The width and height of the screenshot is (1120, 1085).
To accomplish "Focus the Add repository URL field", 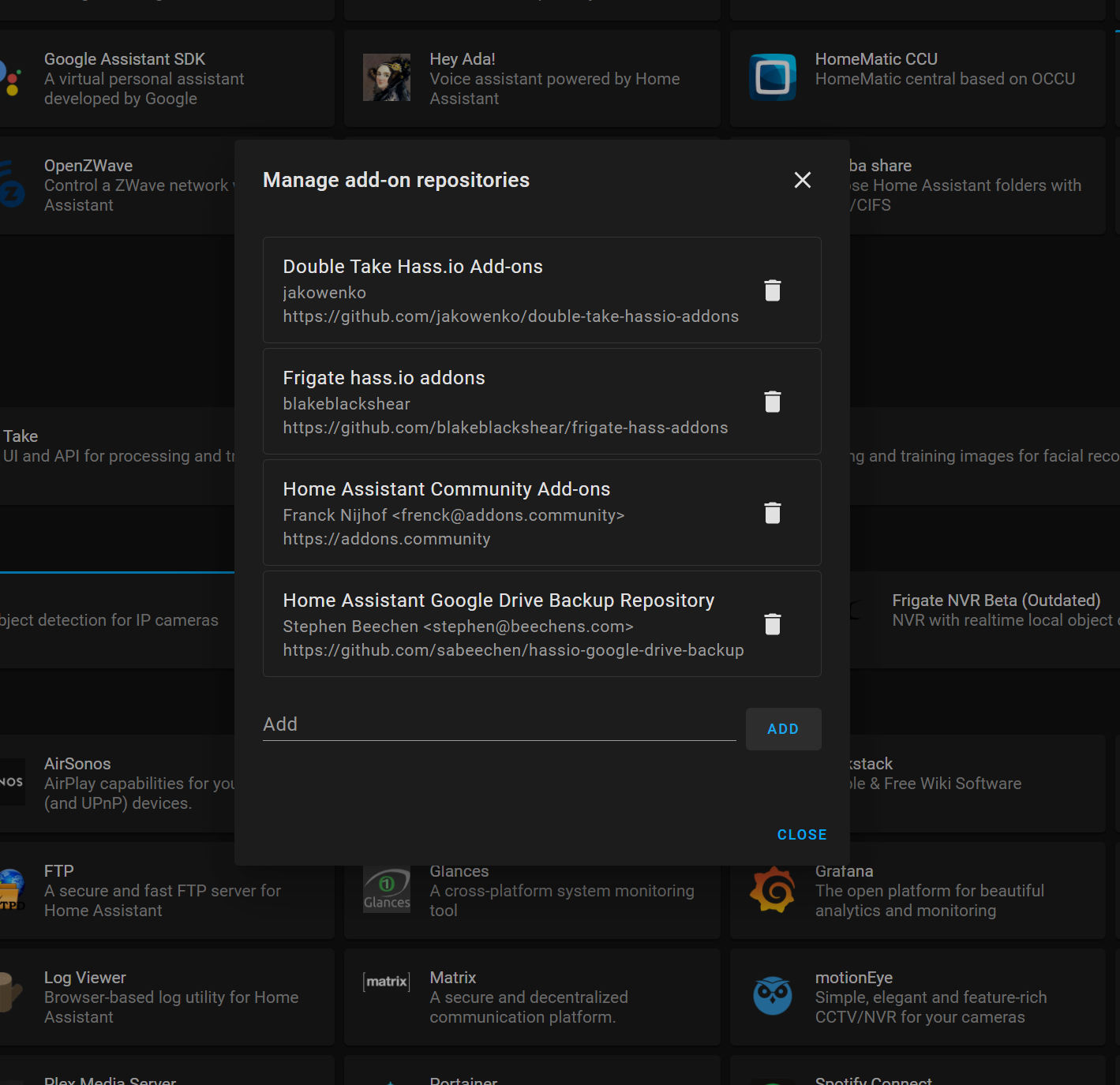I will click(499, 724).
